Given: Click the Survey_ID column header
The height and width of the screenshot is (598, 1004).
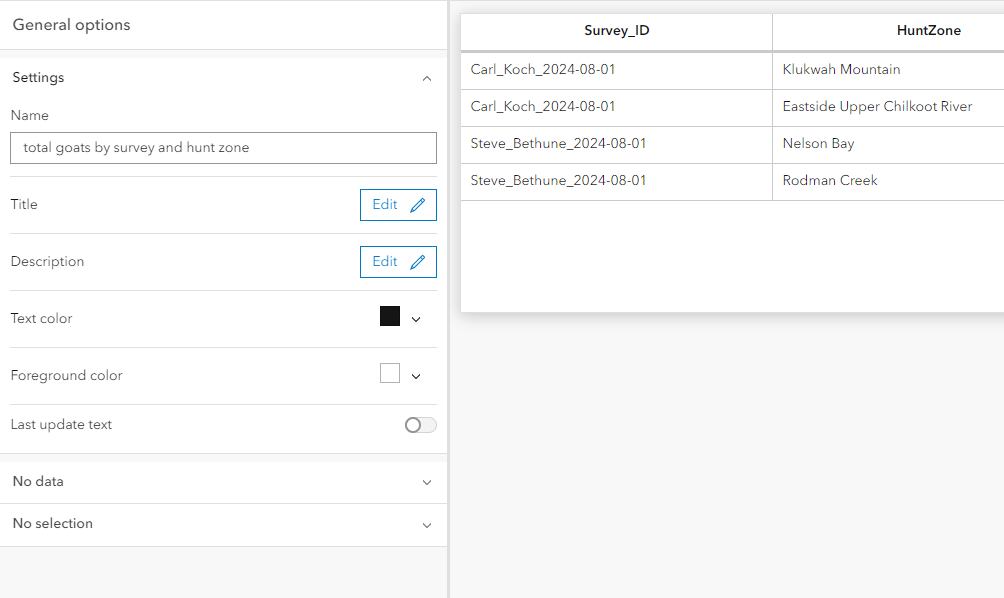Looking at the screenshot, I should coord(616,31).
